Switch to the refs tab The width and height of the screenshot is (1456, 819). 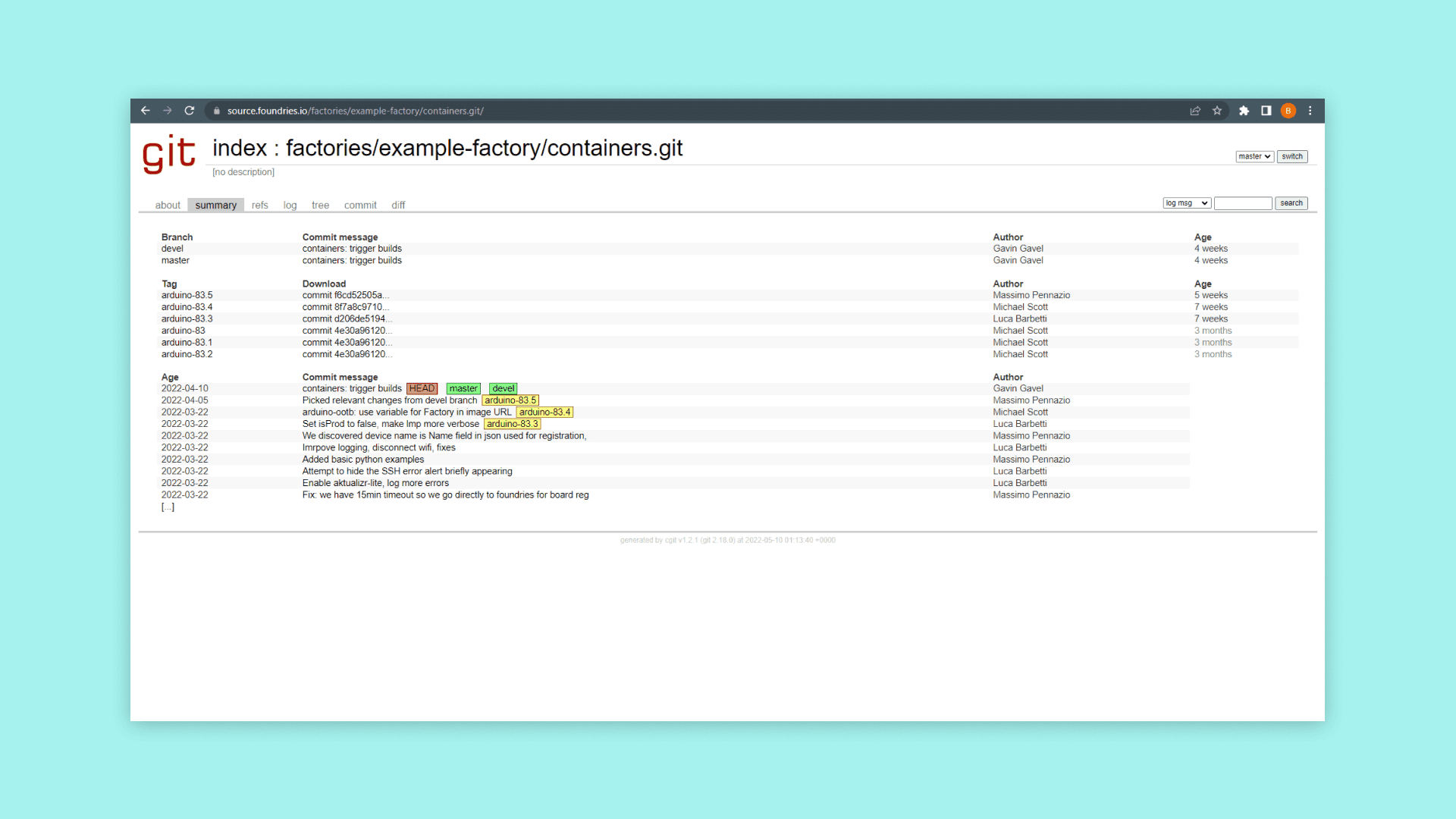pos(259,206)
